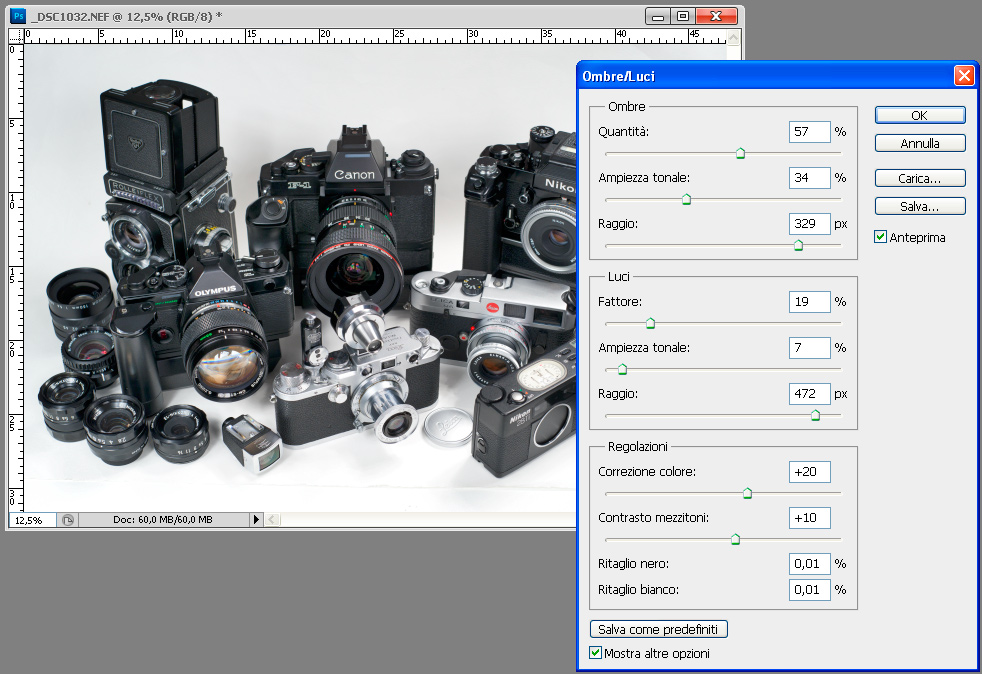The image size is (982, 674).
Task: Click the Ombre Ampiezza tonale value field
Action: pos(809,178)
